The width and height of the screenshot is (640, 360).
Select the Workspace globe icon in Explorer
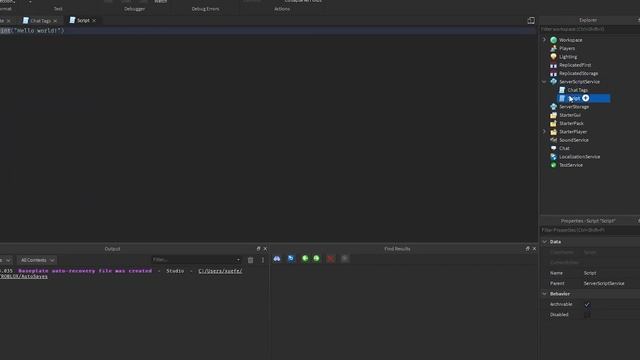(x=553, y=40)
